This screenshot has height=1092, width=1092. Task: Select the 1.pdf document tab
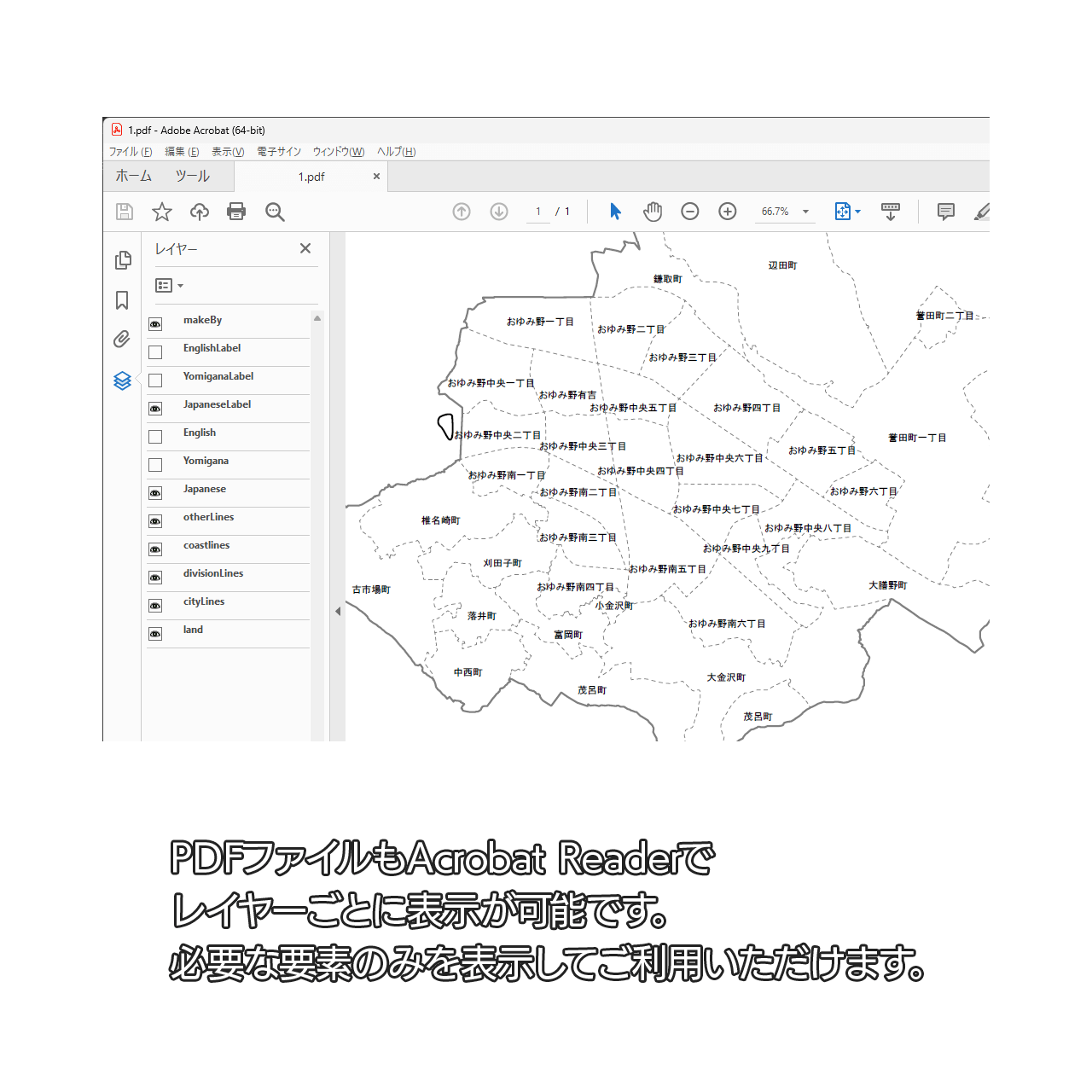click(x=311, y=177)
